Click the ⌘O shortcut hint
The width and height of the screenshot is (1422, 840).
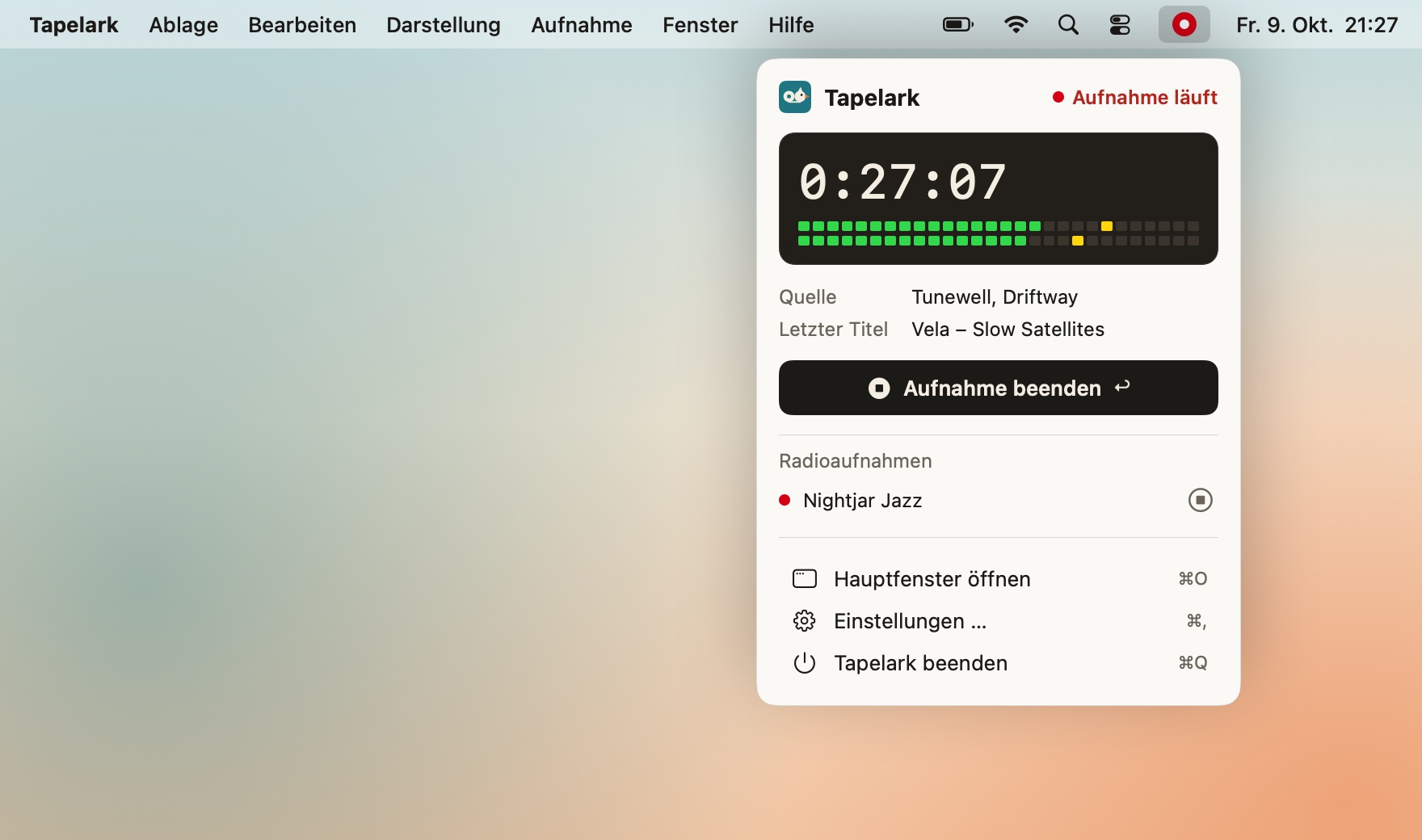click(x=1193, y=578)
